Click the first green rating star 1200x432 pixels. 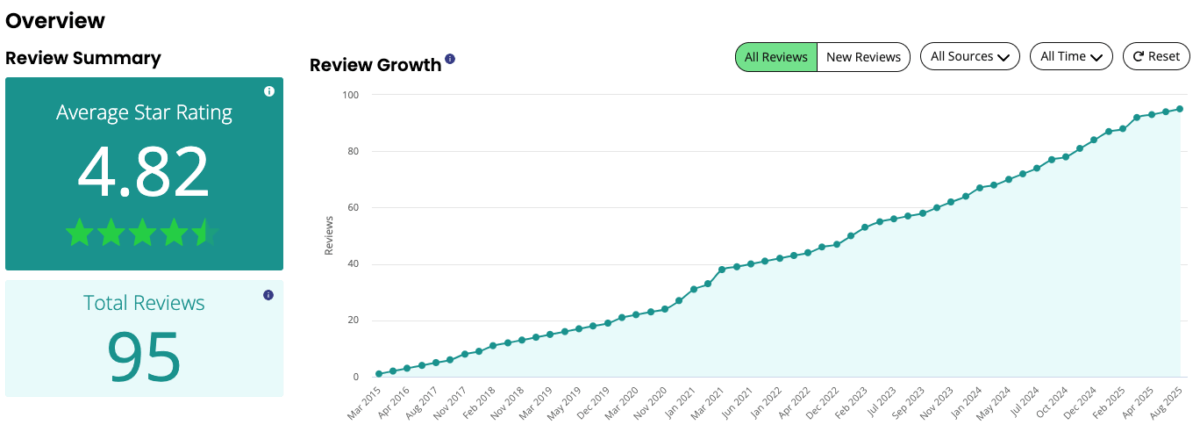(79, 233)
